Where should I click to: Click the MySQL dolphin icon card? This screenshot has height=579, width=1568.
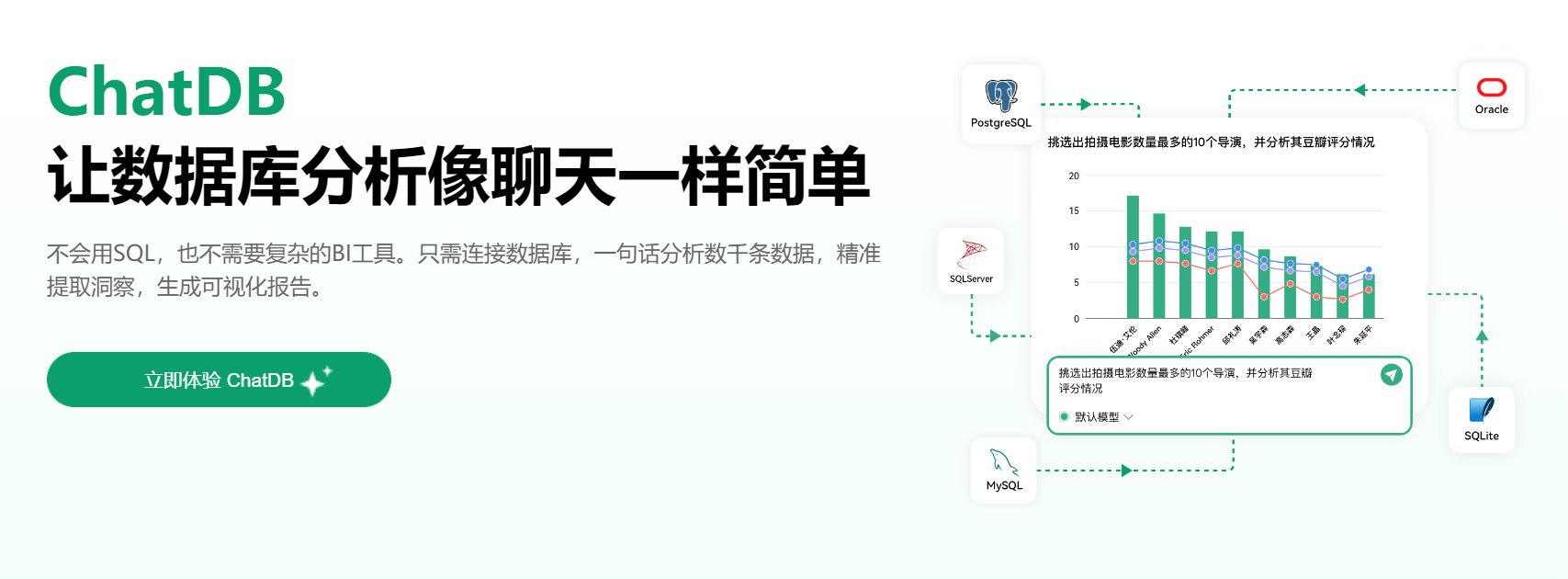(1004, 471)
